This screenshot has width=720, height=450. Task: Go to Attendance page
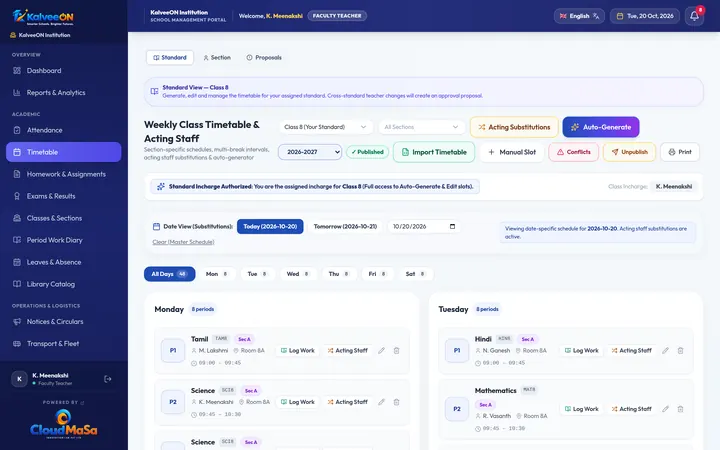coord(63,130)
